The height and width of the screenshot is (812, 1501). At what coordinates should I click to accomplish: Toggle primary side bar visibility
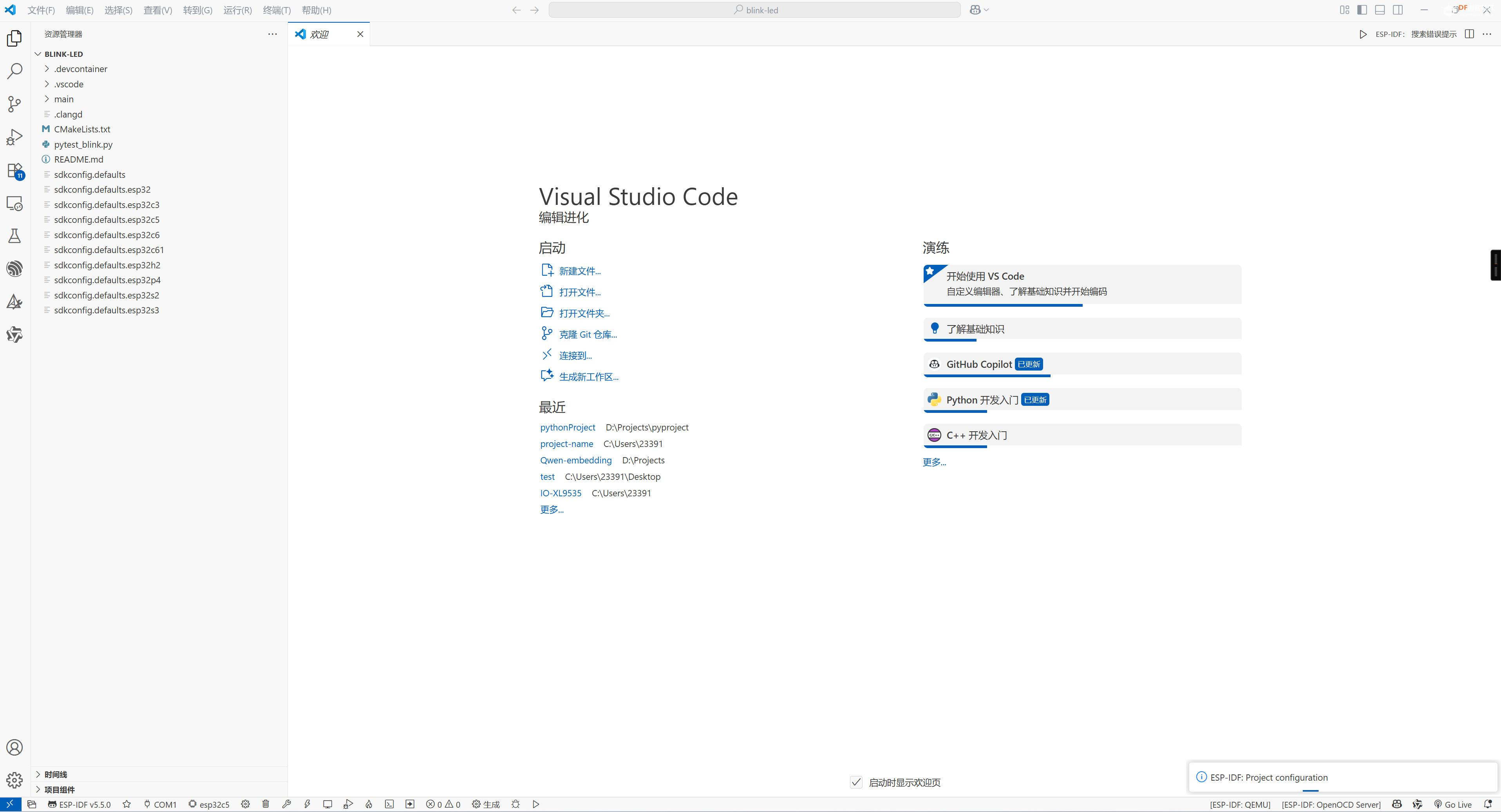click(1362, 10)
